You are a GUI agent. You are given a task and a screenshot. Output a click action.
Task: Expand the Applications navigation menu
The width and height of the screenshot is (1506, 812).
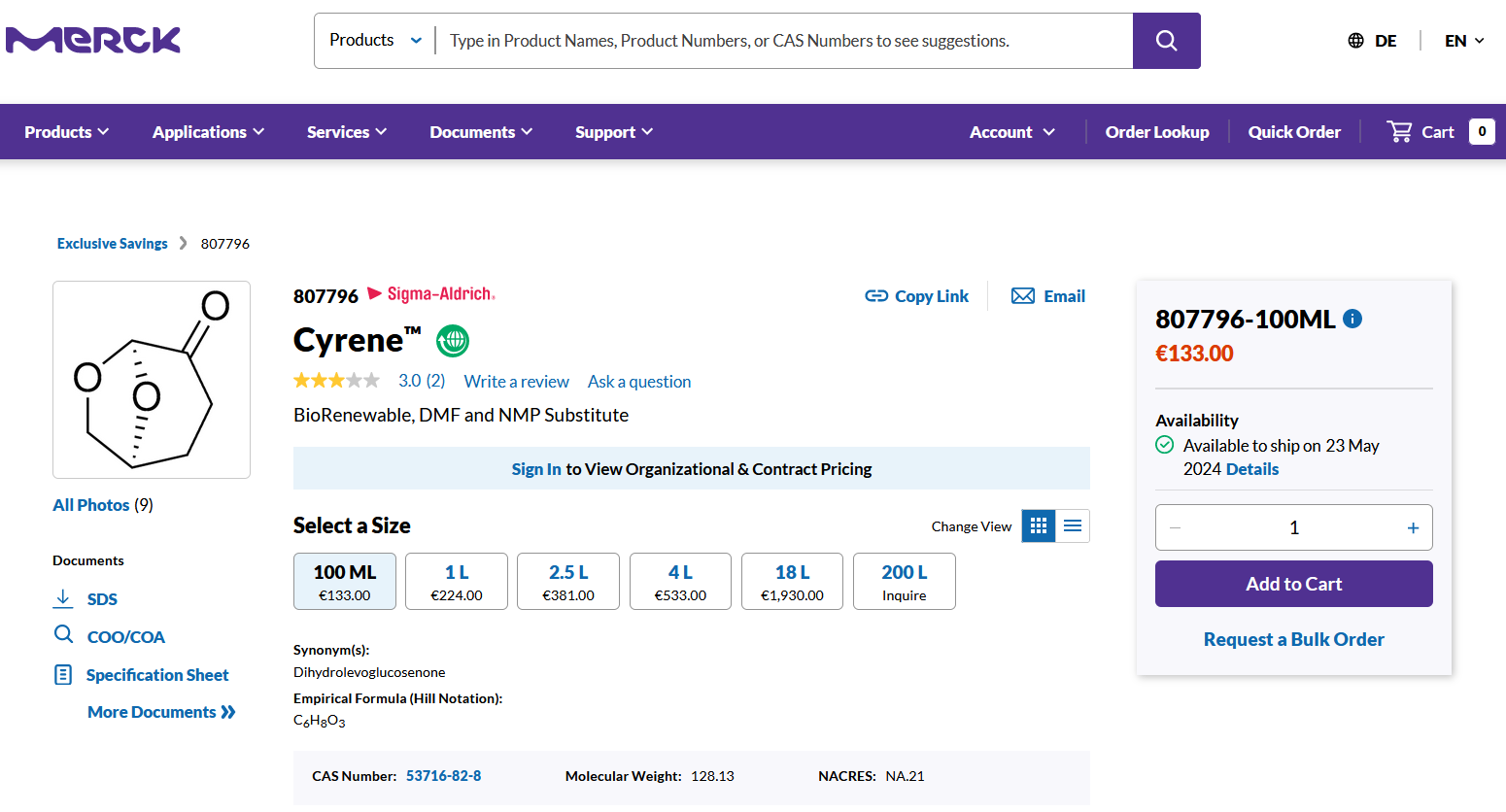coord(208,132)
